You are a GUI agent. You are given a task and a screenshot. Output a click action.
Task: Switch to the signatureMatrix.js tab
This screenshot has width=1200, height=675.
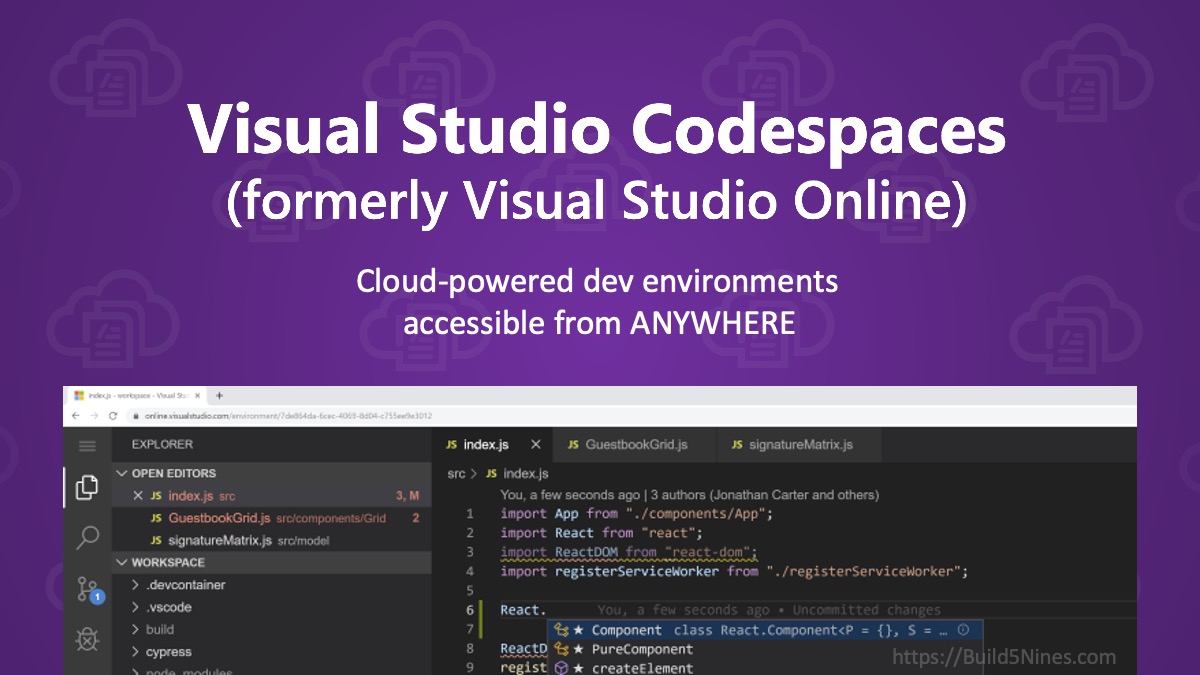pos(800,444)
